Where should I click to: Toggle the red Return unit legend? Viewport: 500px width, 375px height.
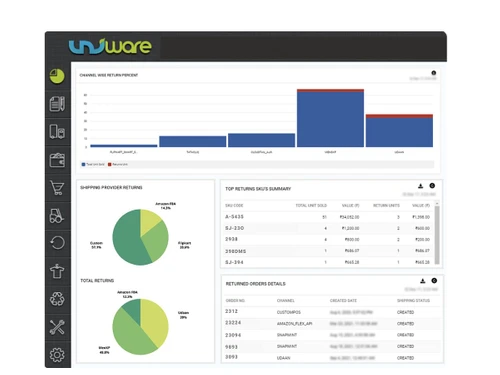tap(118, 164)
